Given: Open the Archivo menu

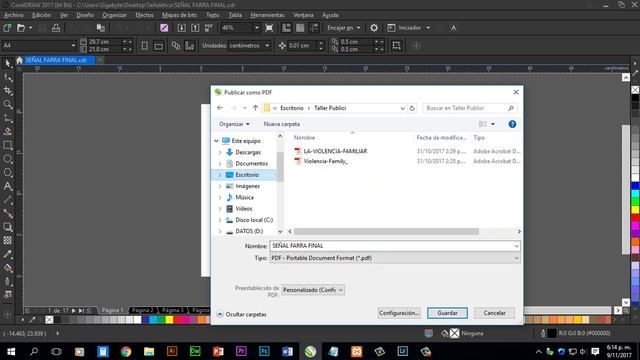Looking at the screenshot, I should (x=13, y=15).
